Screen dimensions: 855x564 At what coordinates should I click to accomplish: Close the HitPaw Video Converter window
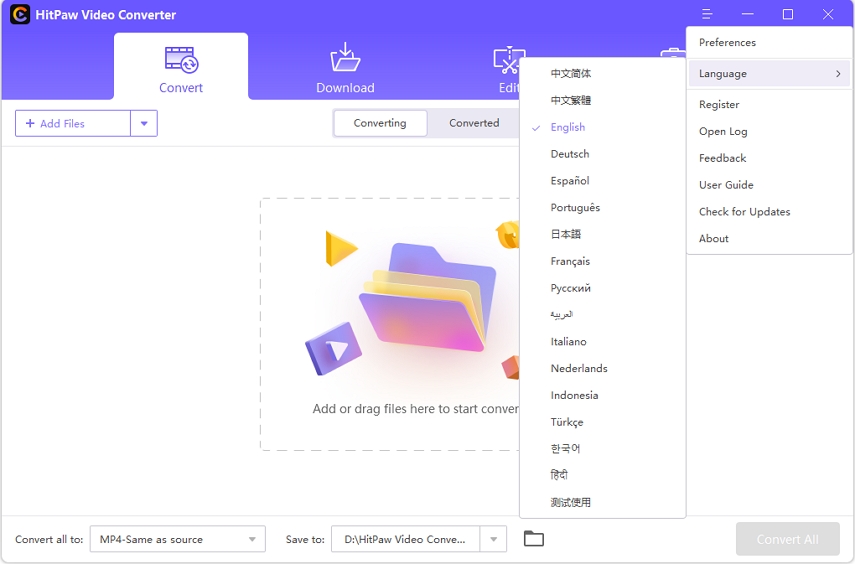(828, 14)
